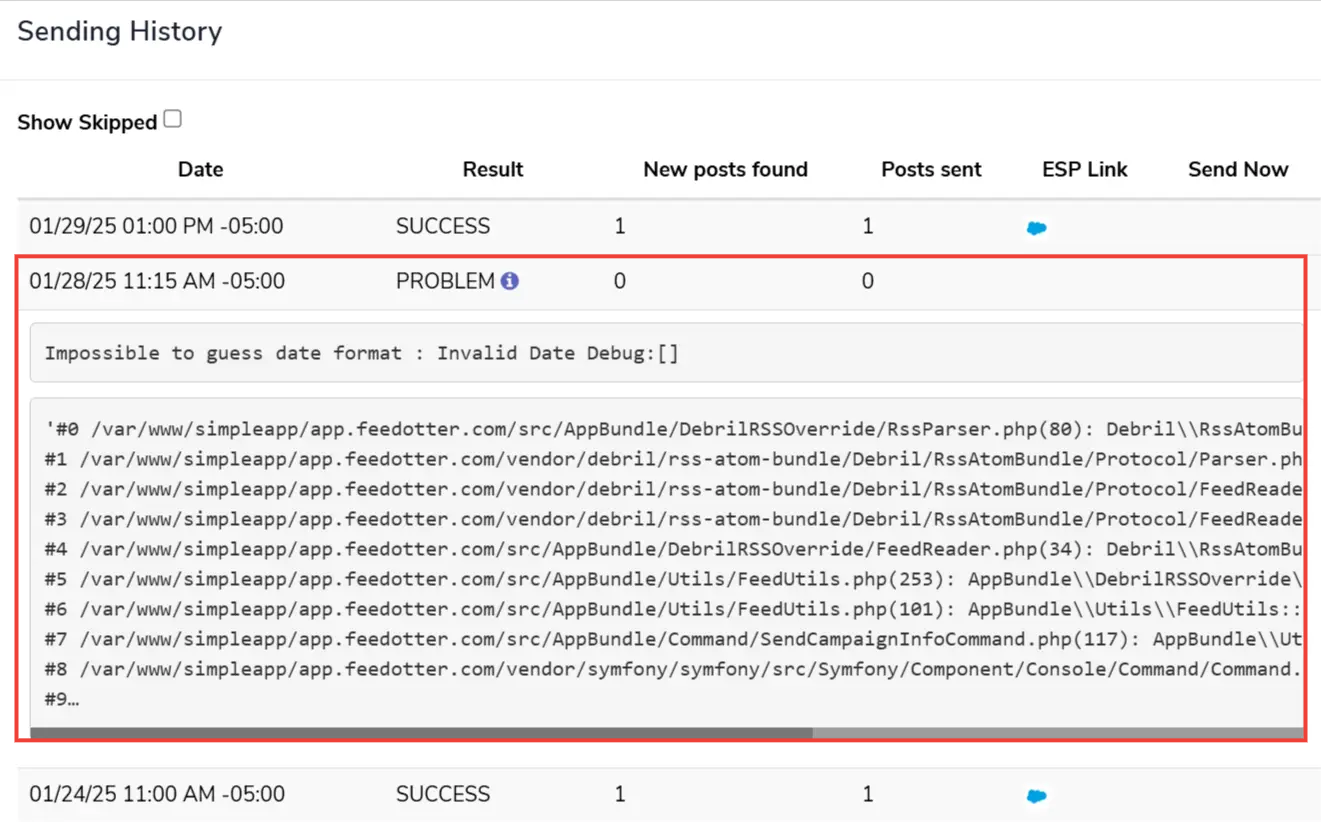Click stack trace line #7 SendCampaignInfoCommand.php

670,640
